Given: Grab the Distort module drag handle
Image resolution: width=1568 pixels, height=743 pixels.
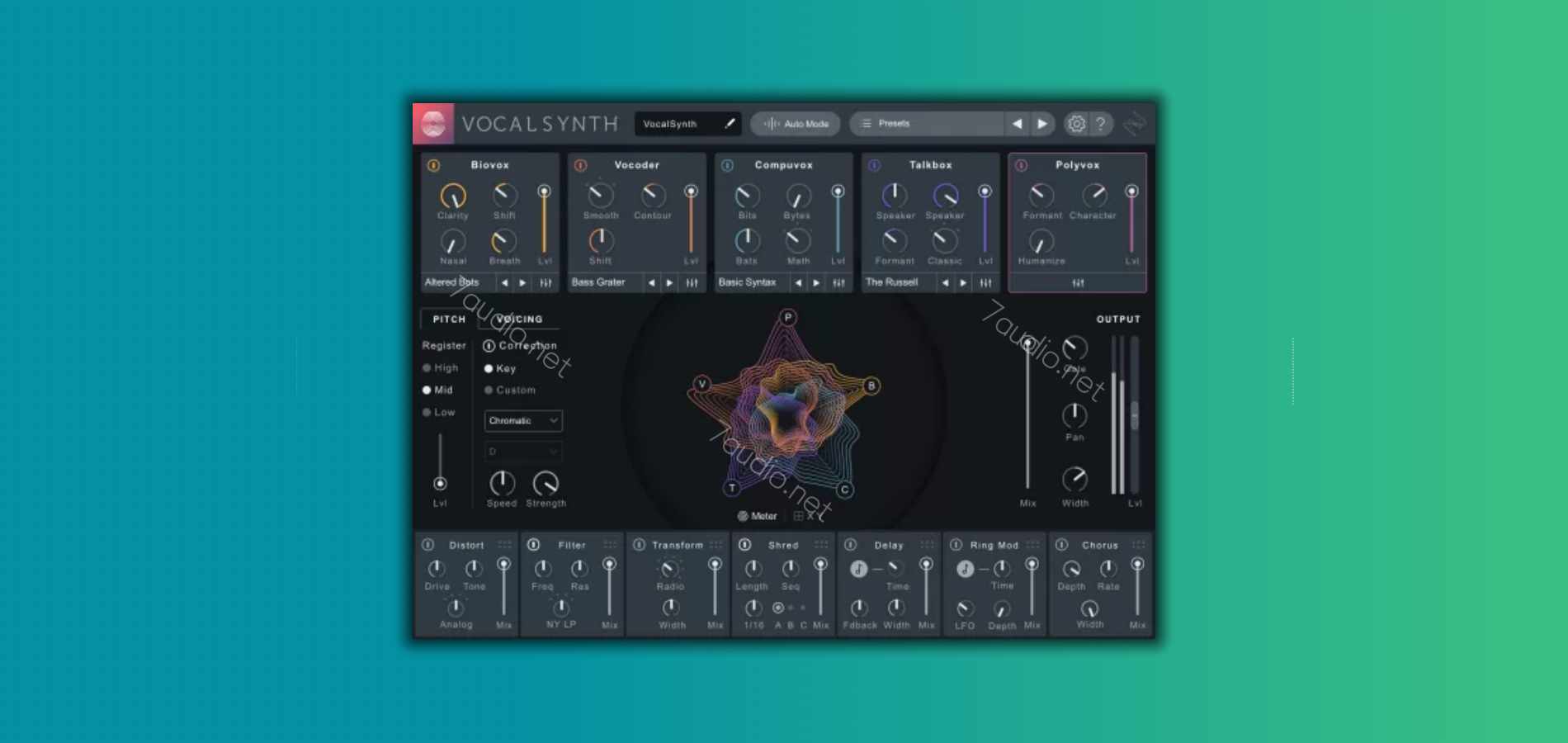Looking at the screenshot, I should 504,545.
